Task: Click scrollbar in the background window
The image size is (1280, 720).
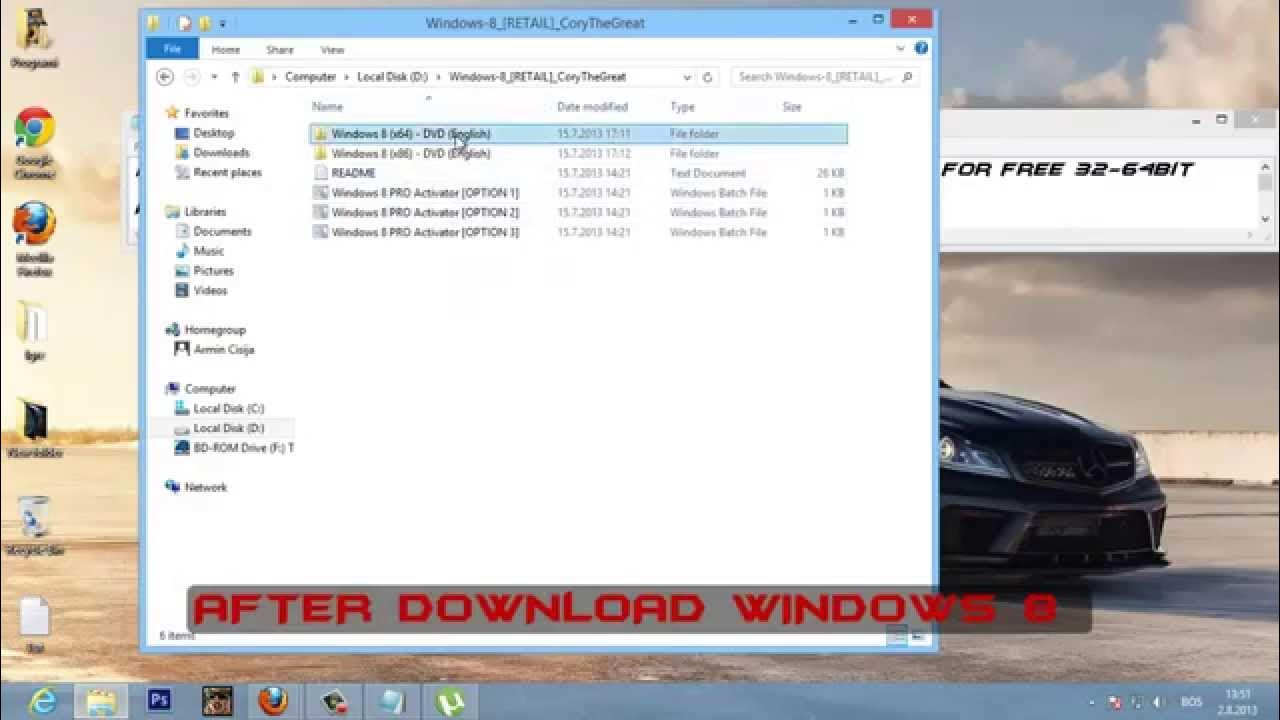Action: (1265, 192)
